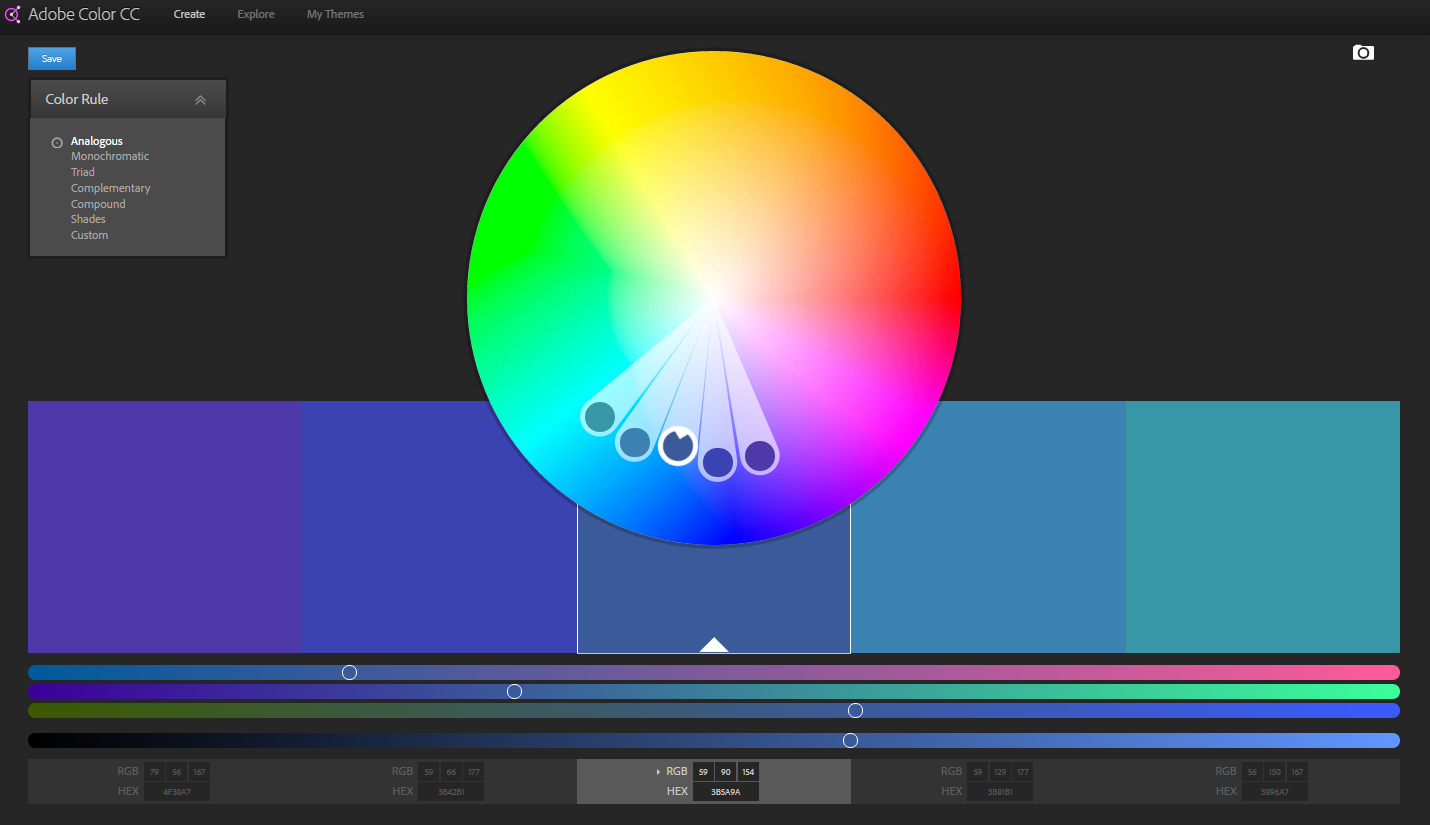Click the Adobe Color CC logo icon

(x=13, y=15)
